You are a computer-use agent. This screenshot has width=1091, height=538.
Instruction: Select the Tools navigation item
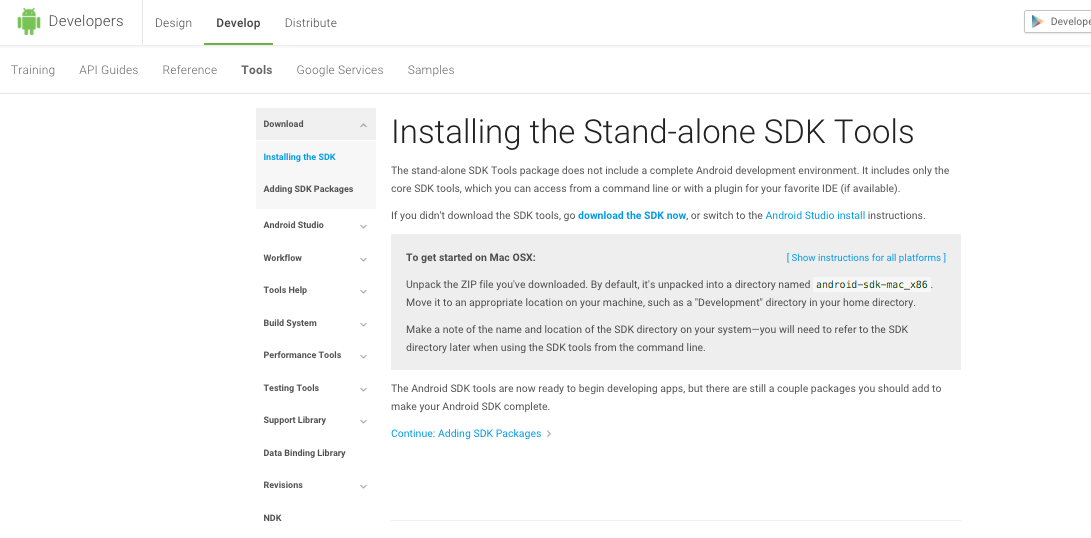point(257,70)
